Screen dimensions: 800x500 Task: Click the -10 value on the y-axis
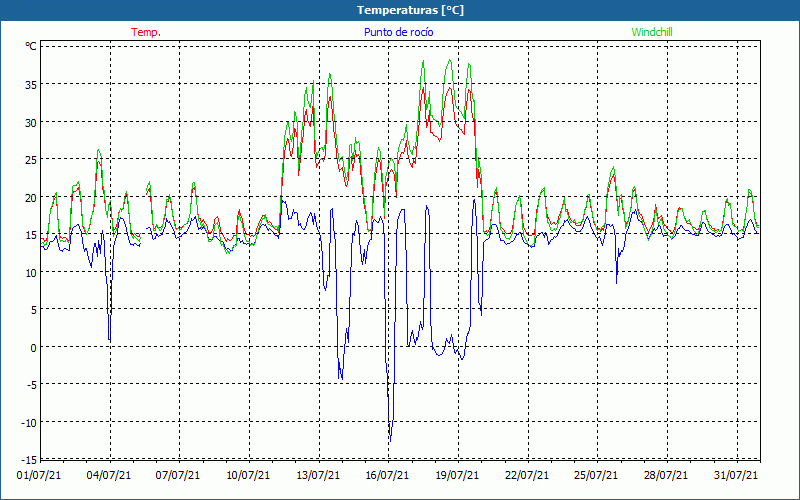point(29,422)
